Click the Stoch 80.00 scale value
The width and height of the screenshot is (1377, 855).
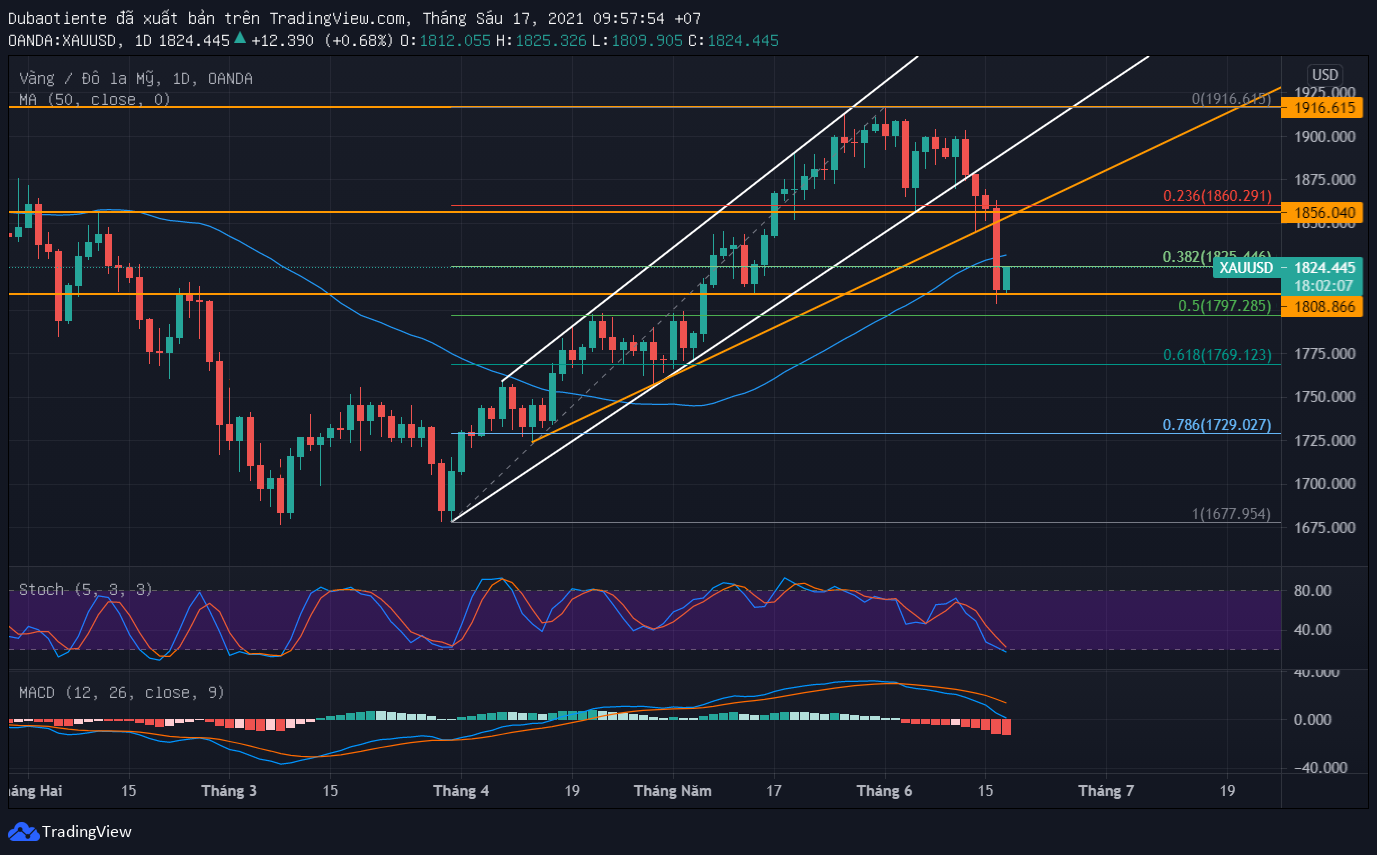(1312, 591)
